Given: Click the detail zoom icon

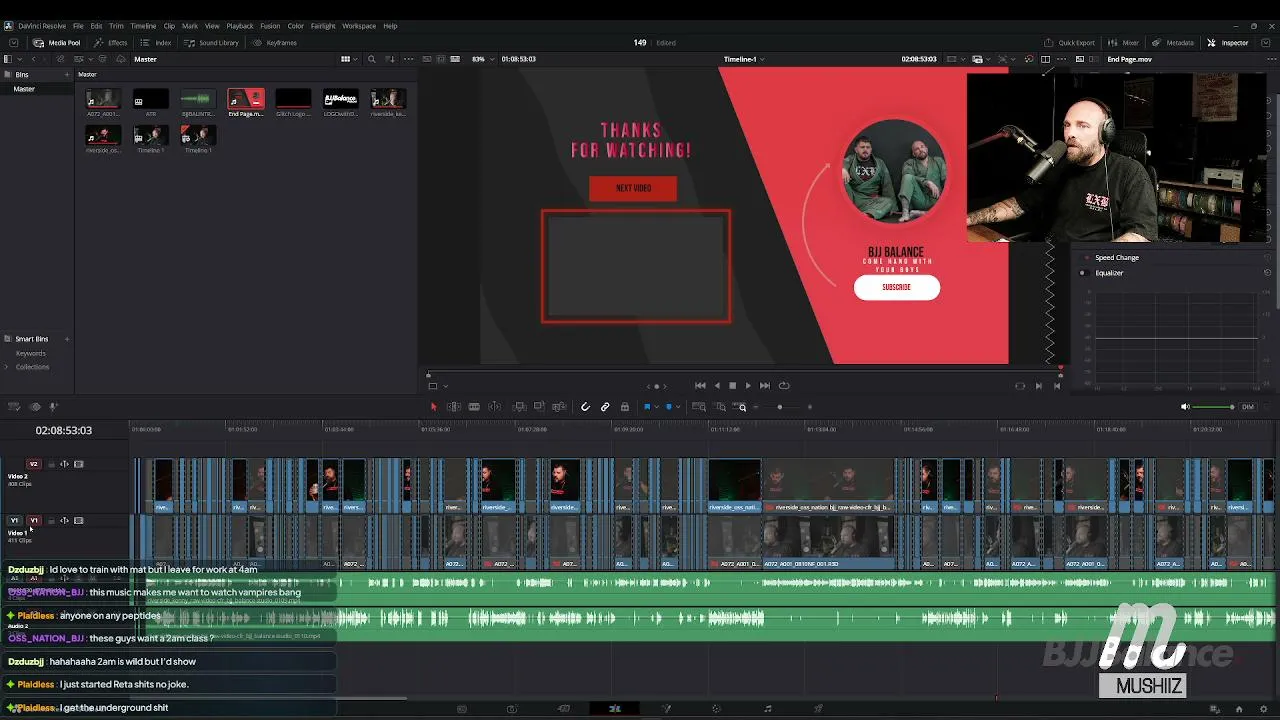Looking at the screenshot, I should tap(720, 407).
